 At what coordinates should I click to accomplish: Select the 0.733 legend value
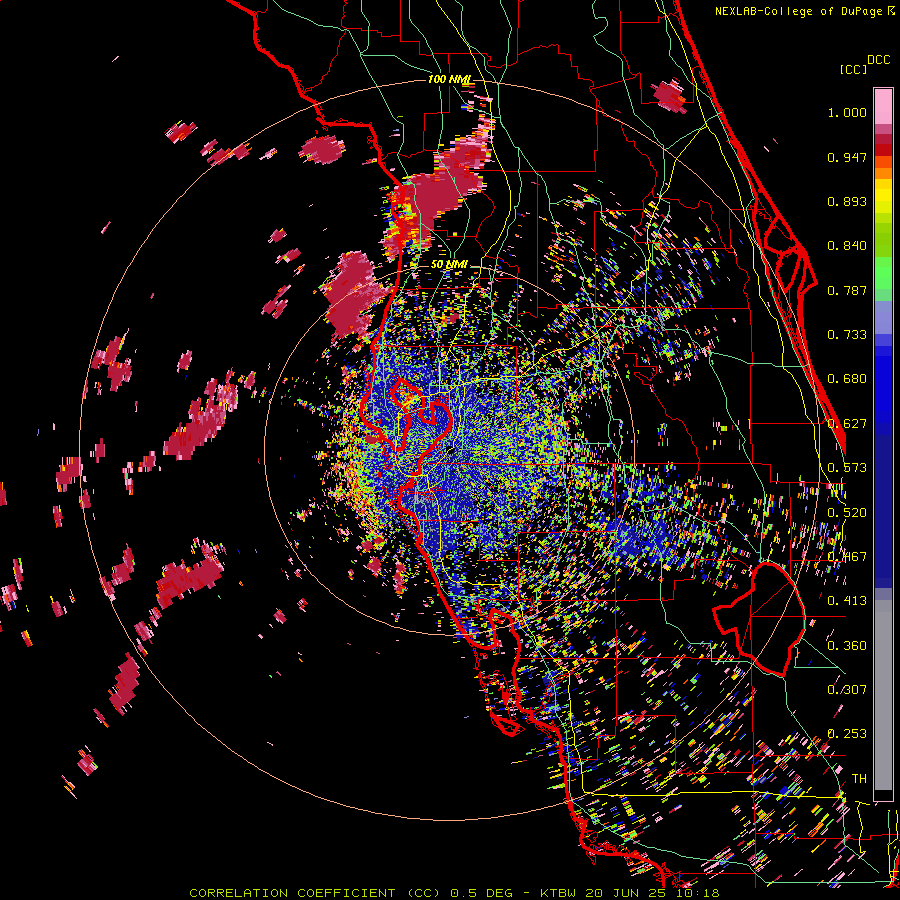[x=847, y=335]
